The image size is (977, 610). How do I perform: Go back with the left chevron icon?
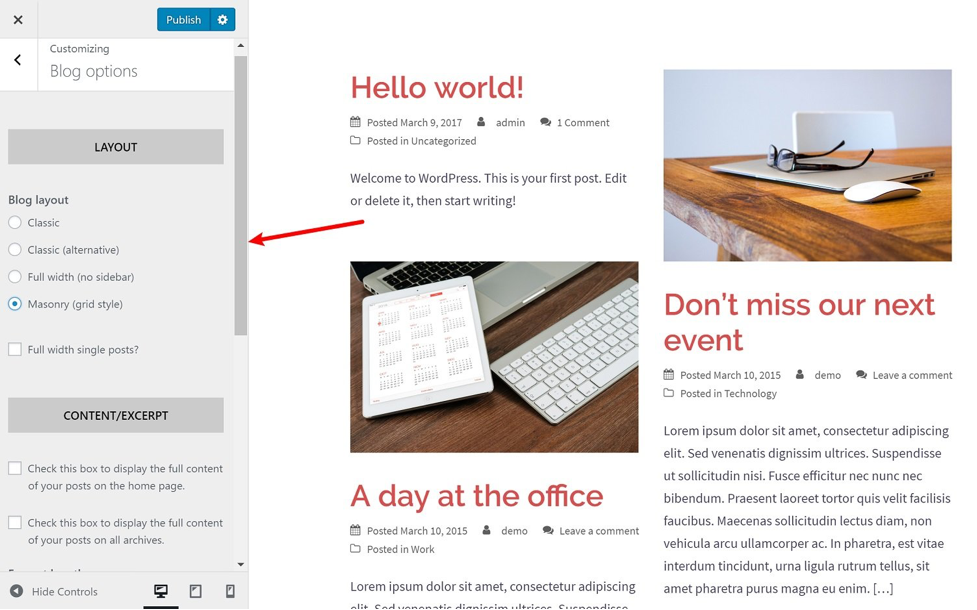(17, 60)
